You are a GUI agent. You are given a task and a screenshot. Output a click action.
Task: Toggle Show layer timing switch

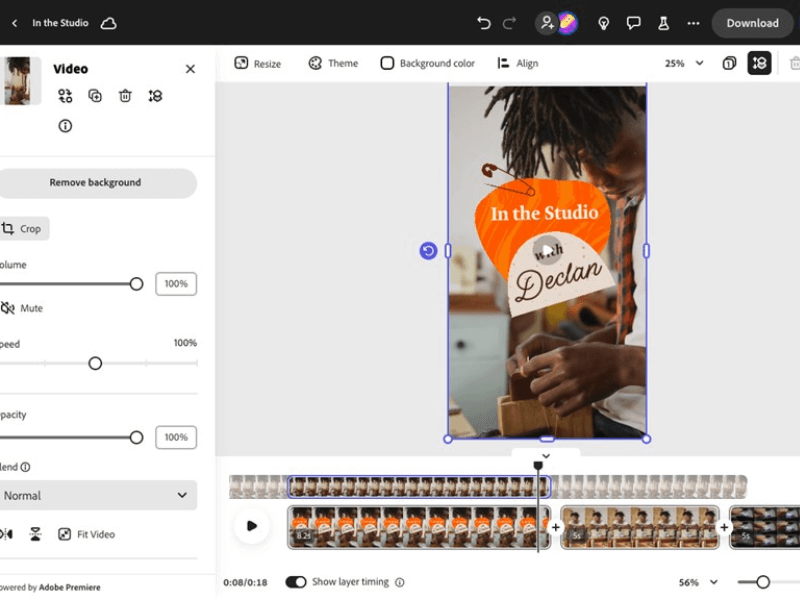(x=296, y=582)
